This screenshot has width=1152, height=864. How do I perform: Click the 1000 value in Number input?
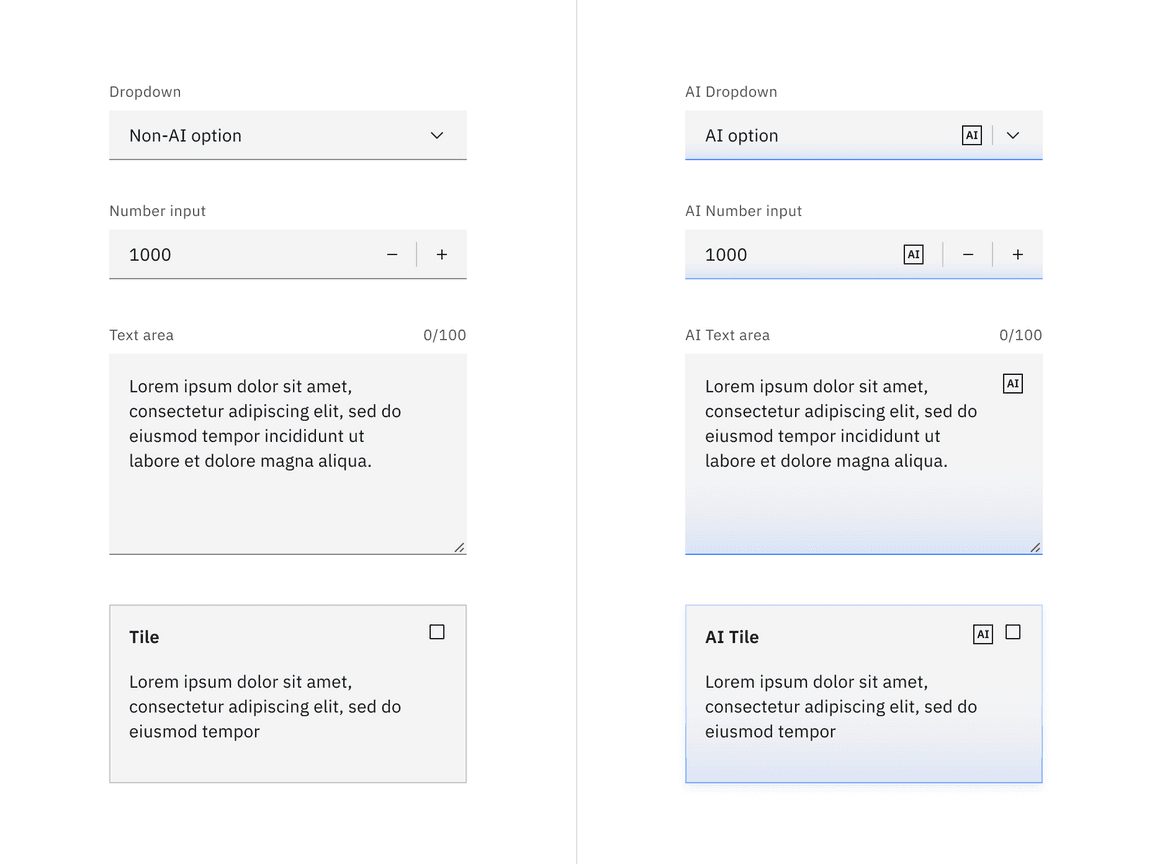150,255
